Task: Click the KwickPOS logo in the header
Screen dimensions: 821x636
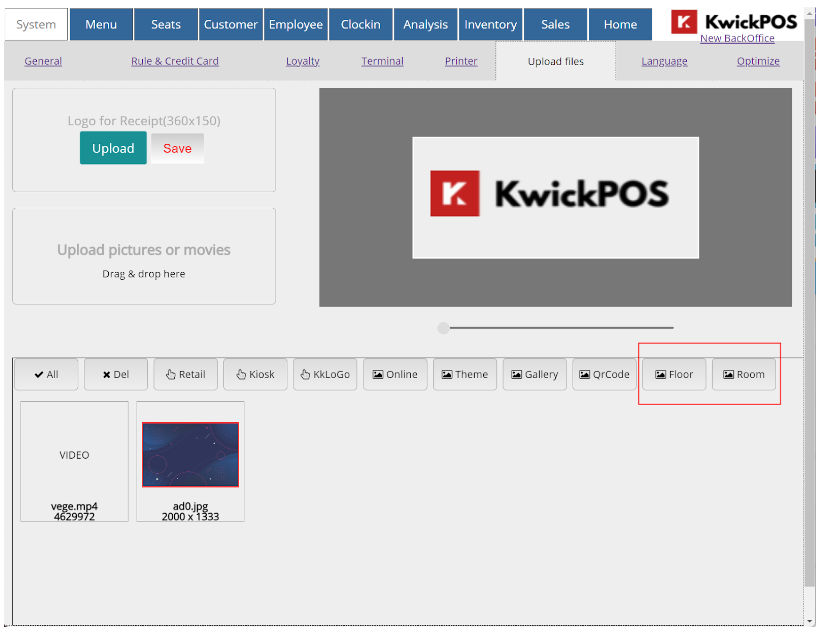Action: [x=734, y=22]
